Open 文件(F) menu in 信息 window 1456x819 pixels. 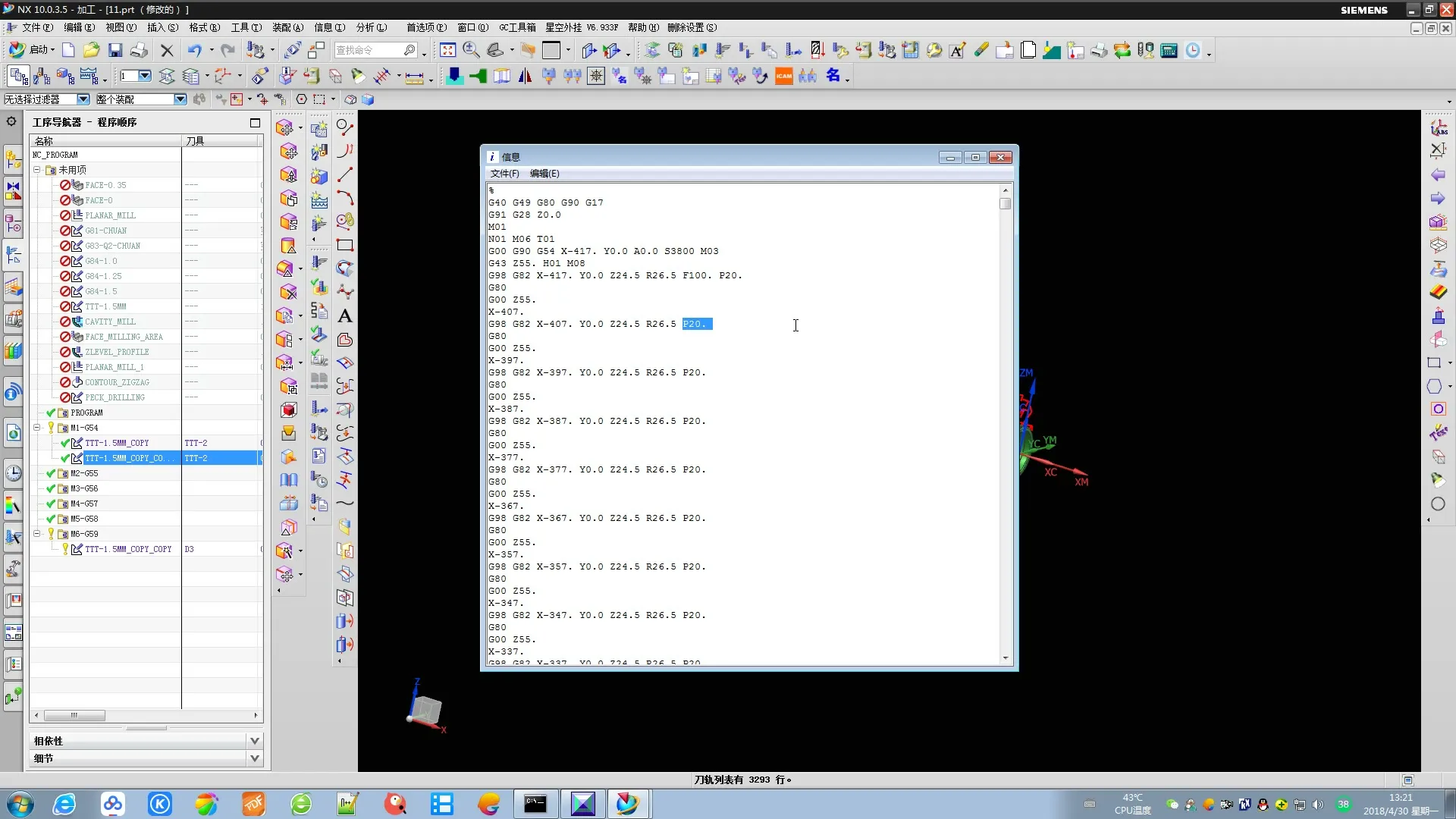pyautogui.click(x=504, y=174)
